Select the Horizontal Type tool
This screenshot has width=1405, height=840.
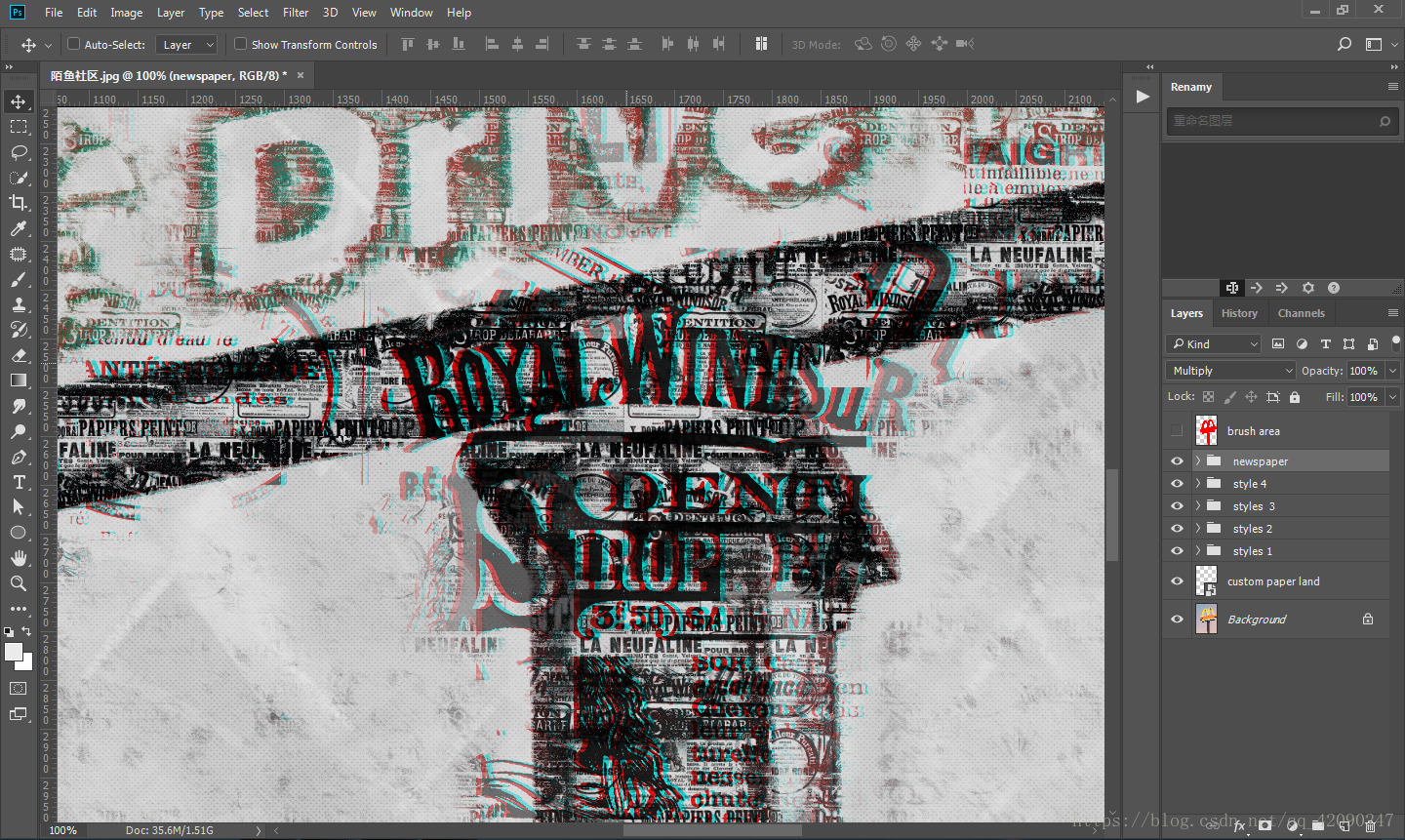[x=19, y=482]
